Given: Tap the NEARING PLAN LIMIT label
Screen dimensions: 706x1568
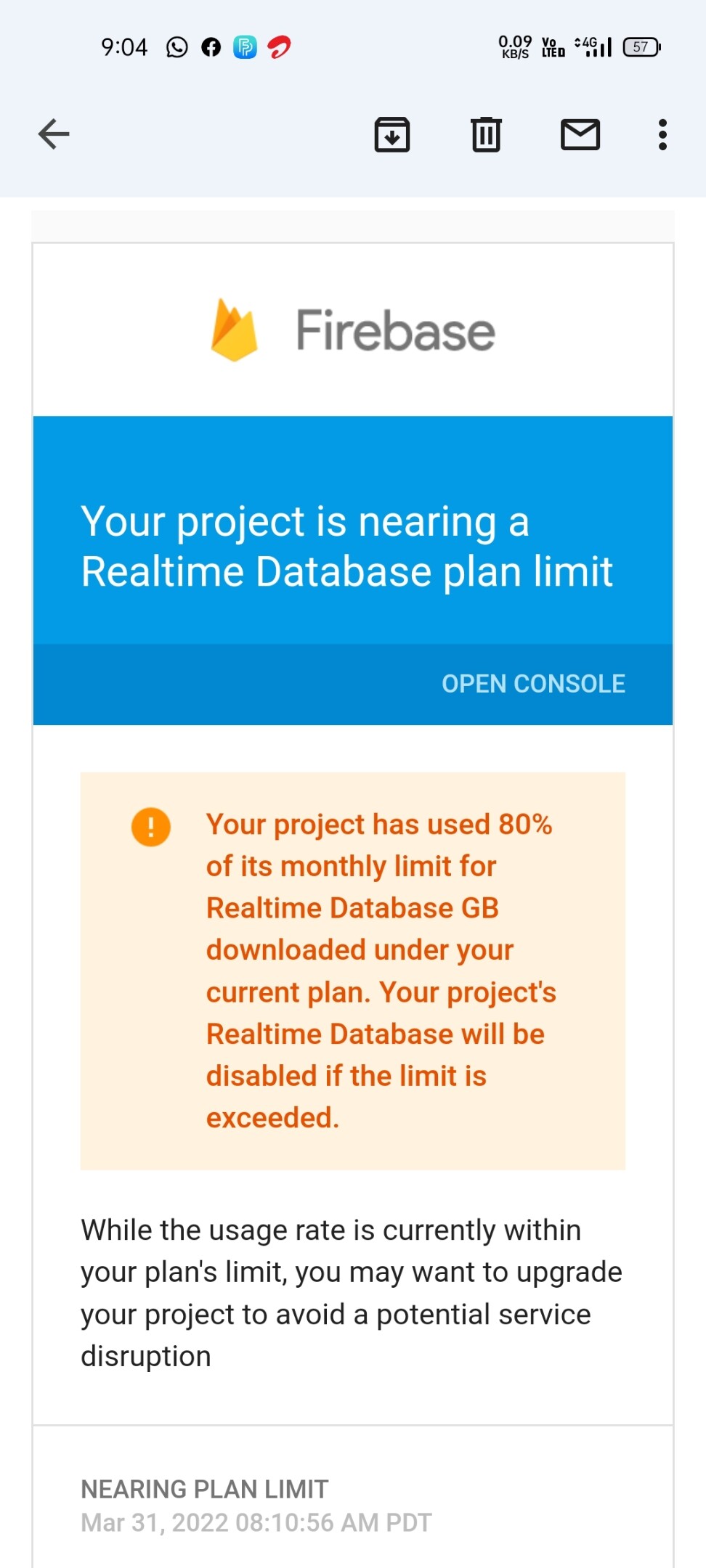Looking at the screenshot, I should click(x=205, y=1489).
